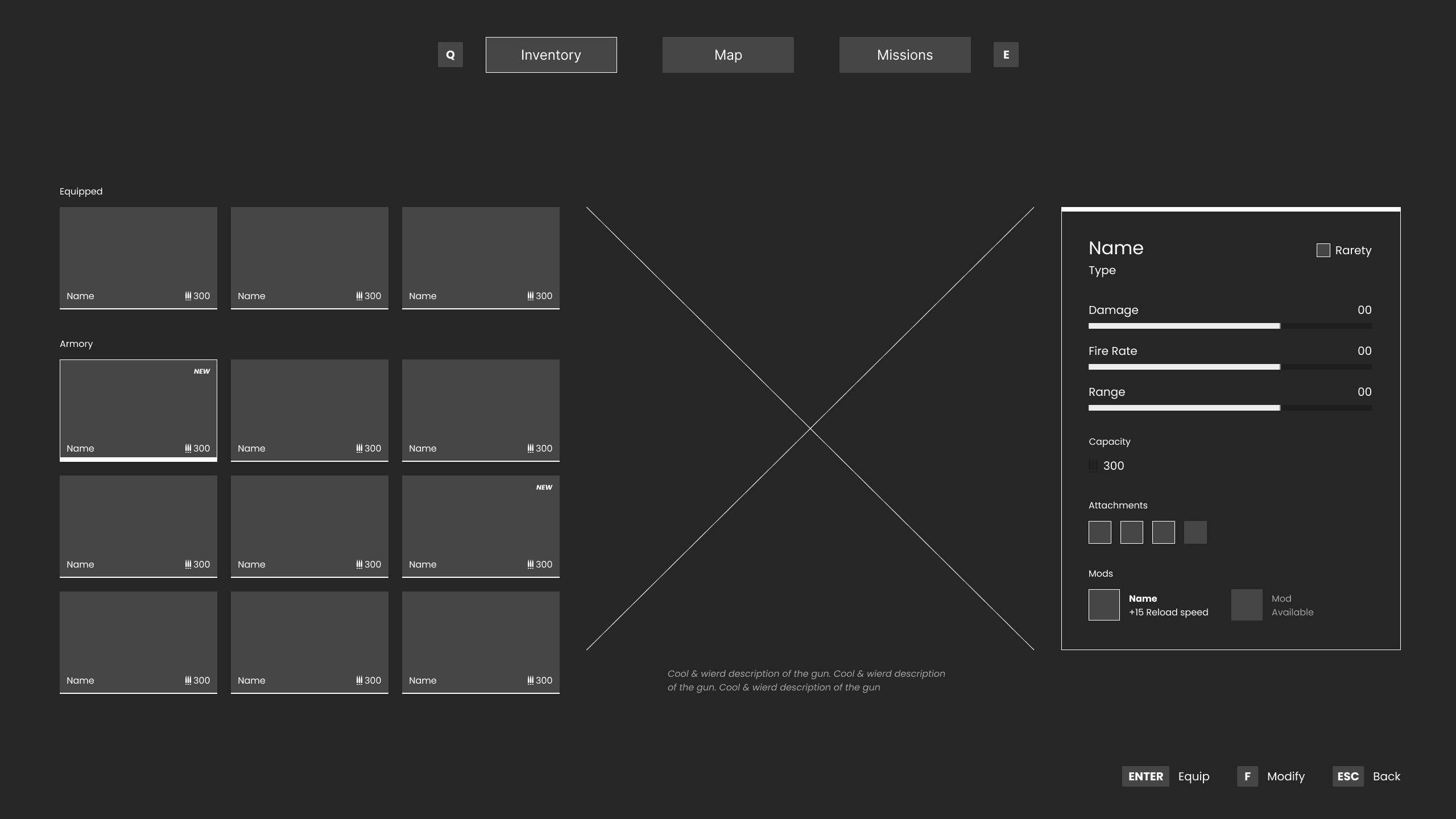Image resolution: width=1456 pixels, height=819 pixels.
Task: Click the E key prompt icon
Action: click(x=1006, y=55)
